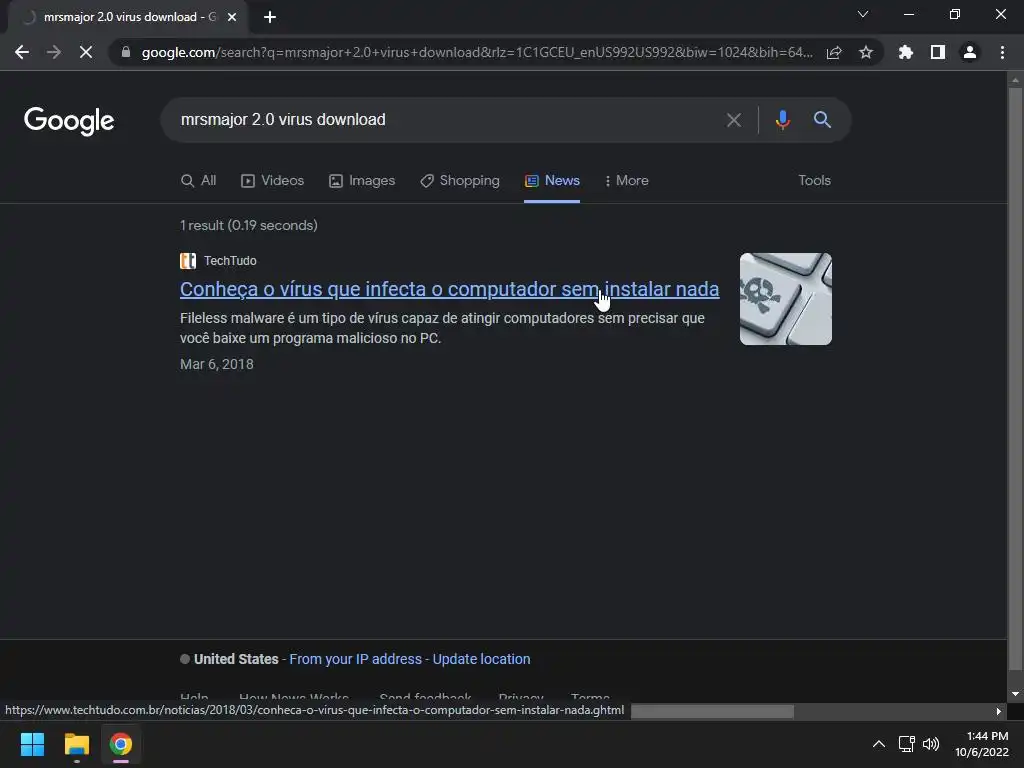Open the Windows Start menu

[32, 744]
